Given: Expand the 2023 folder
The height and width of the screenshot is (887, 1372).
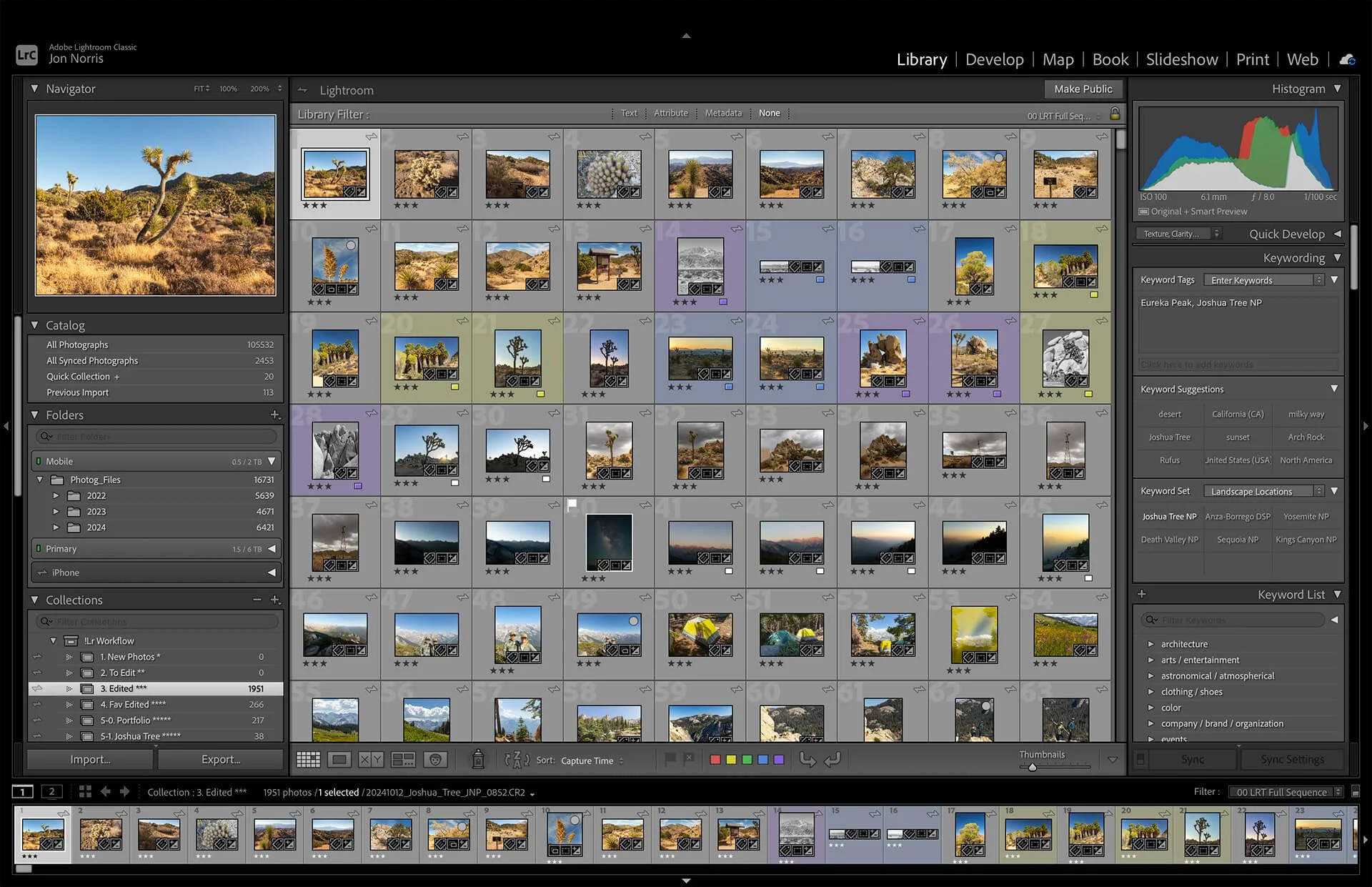Looking at the screenshot, I should click(x=56, y=512).
